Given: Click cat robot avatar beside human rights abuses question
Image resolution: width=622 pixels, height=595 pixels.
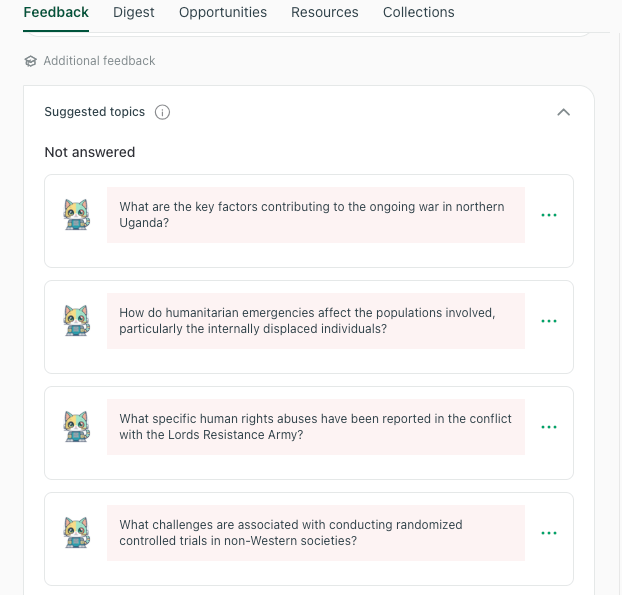Looking at the screenshot, I should point(77,427).
